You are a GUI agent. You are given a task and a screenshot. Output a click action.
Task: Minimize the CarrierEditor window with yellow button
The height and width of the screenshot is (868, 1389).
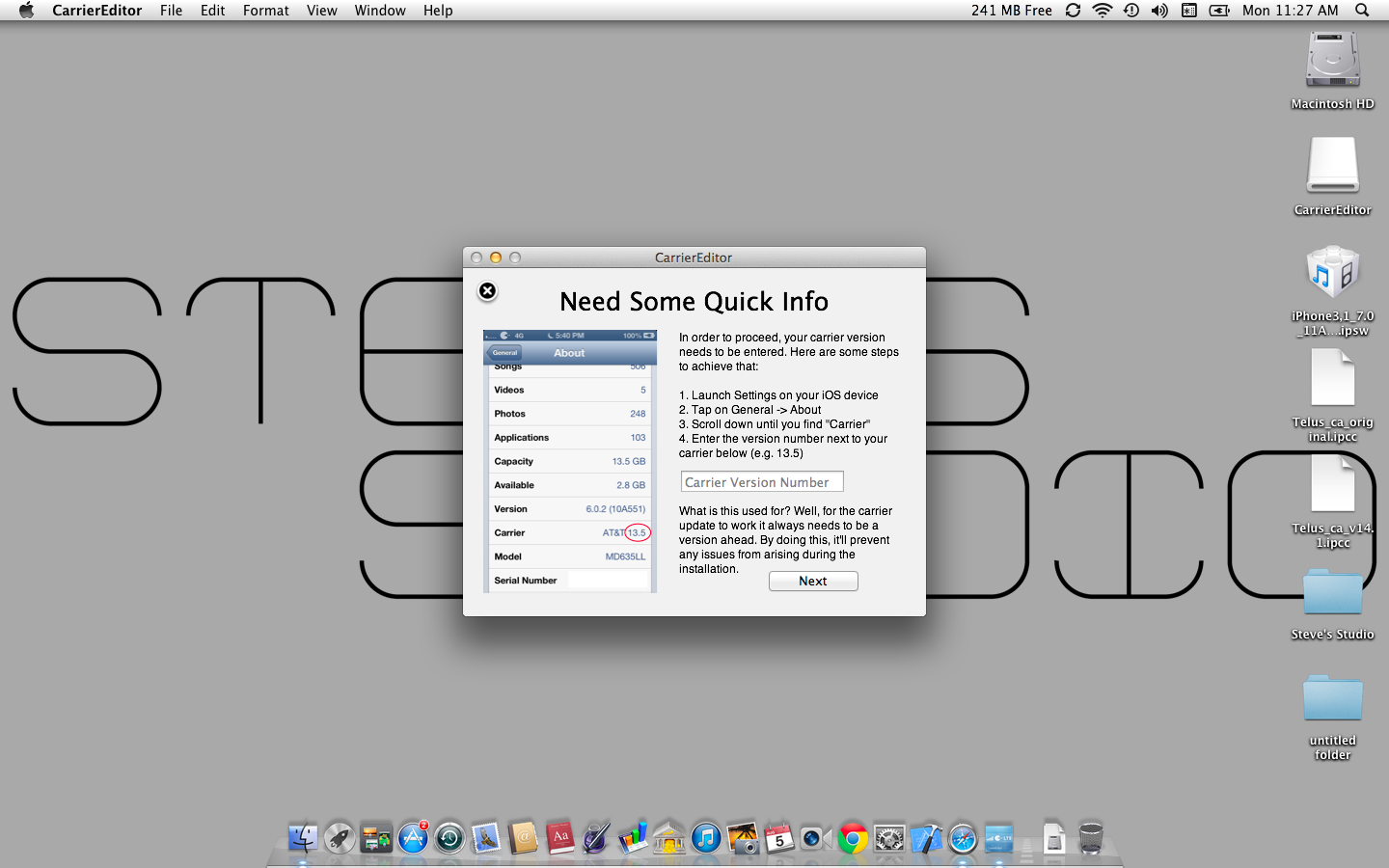[x=496, y=258]
